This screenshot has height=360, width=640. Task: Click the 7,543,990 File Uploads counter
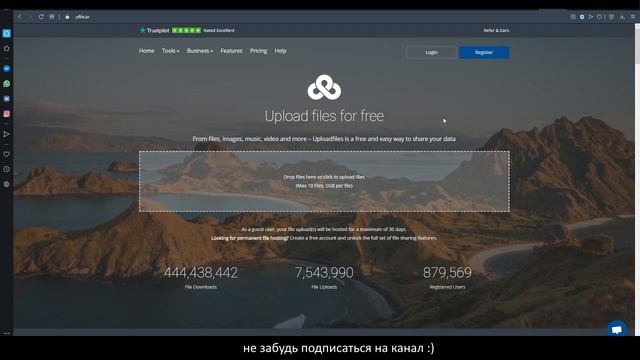point(324,278)
